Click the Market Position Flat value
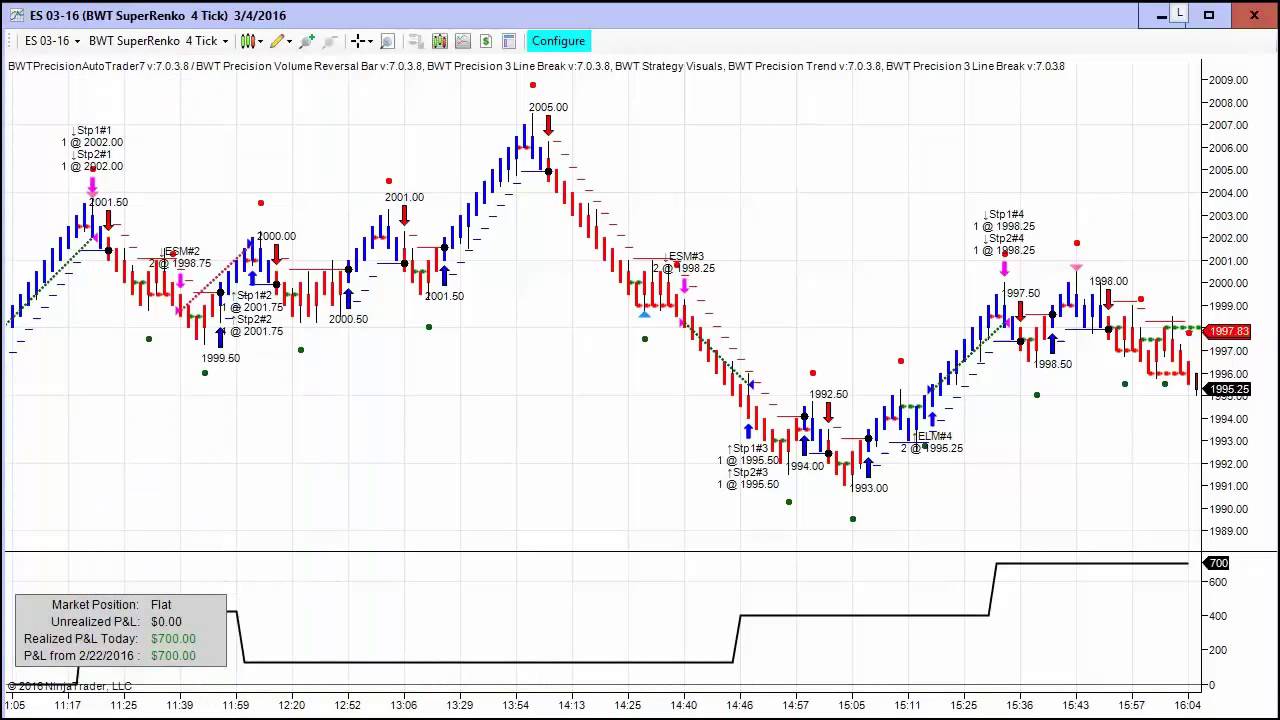The width and height of the screenshot is (1280, 720). click(x=161, y=605)
